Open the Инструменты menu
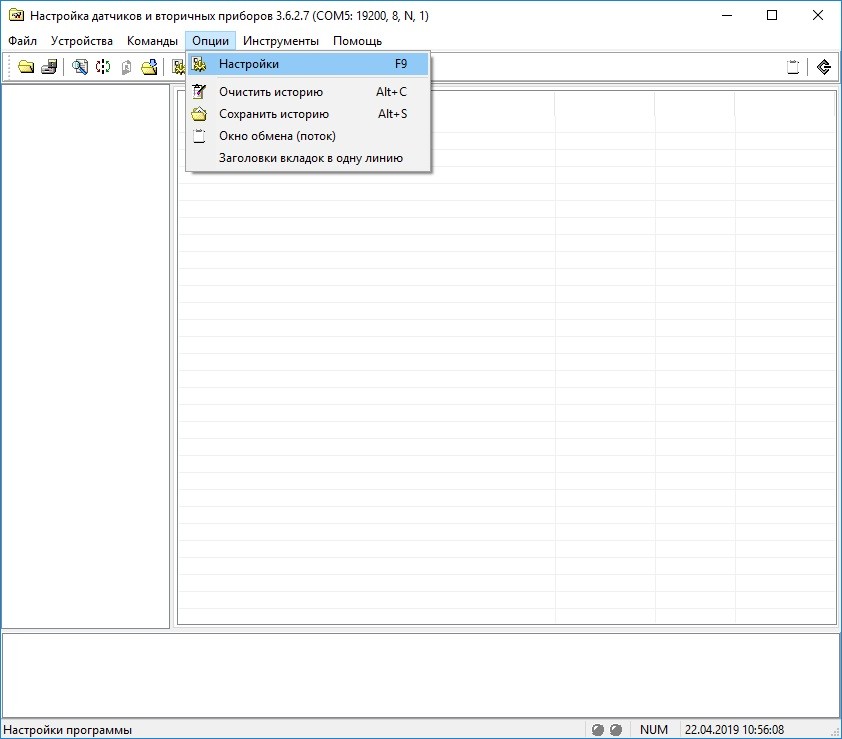 [x=280, y=41]
